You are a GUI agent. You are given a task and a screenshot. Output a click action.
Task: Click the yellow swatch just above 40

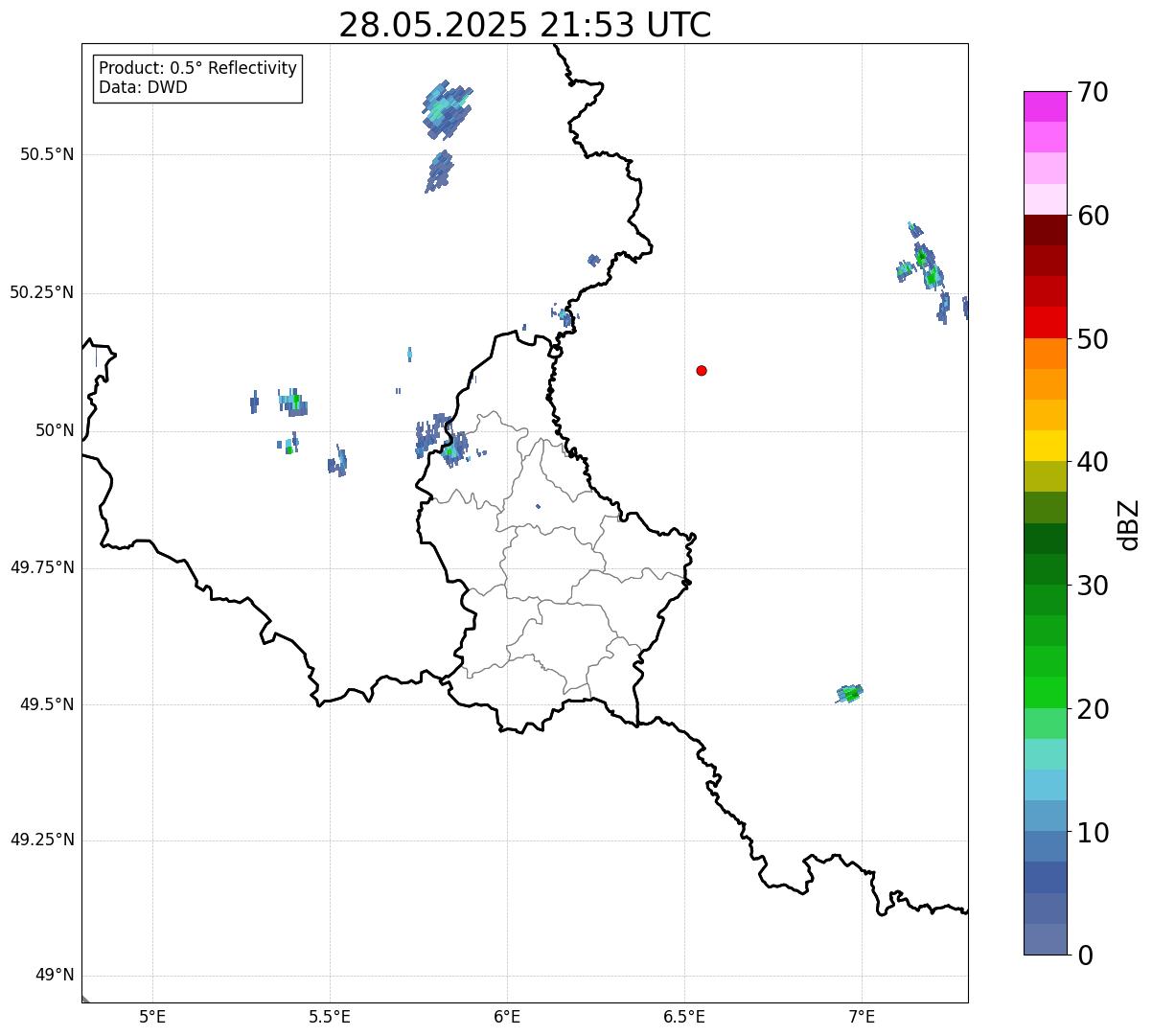1045,446
